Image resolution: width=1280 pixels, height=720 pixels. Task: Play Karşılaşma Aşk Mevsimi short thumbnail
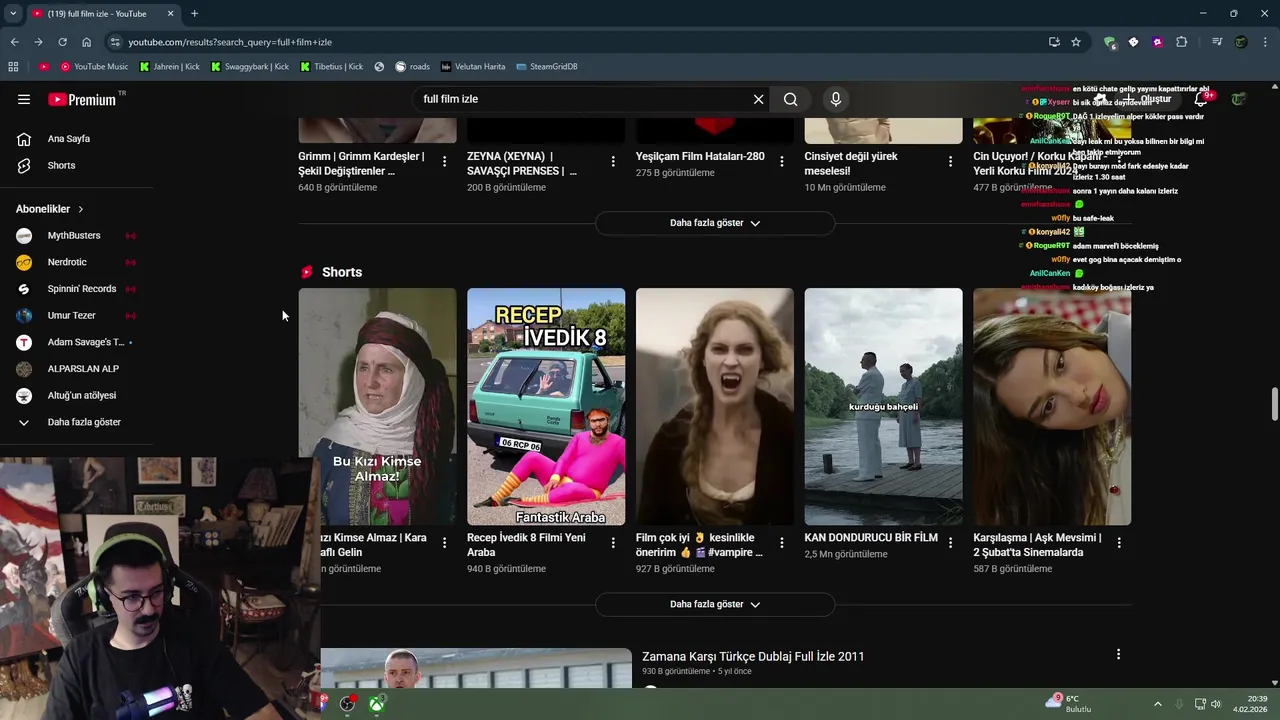coord(1052,407)
